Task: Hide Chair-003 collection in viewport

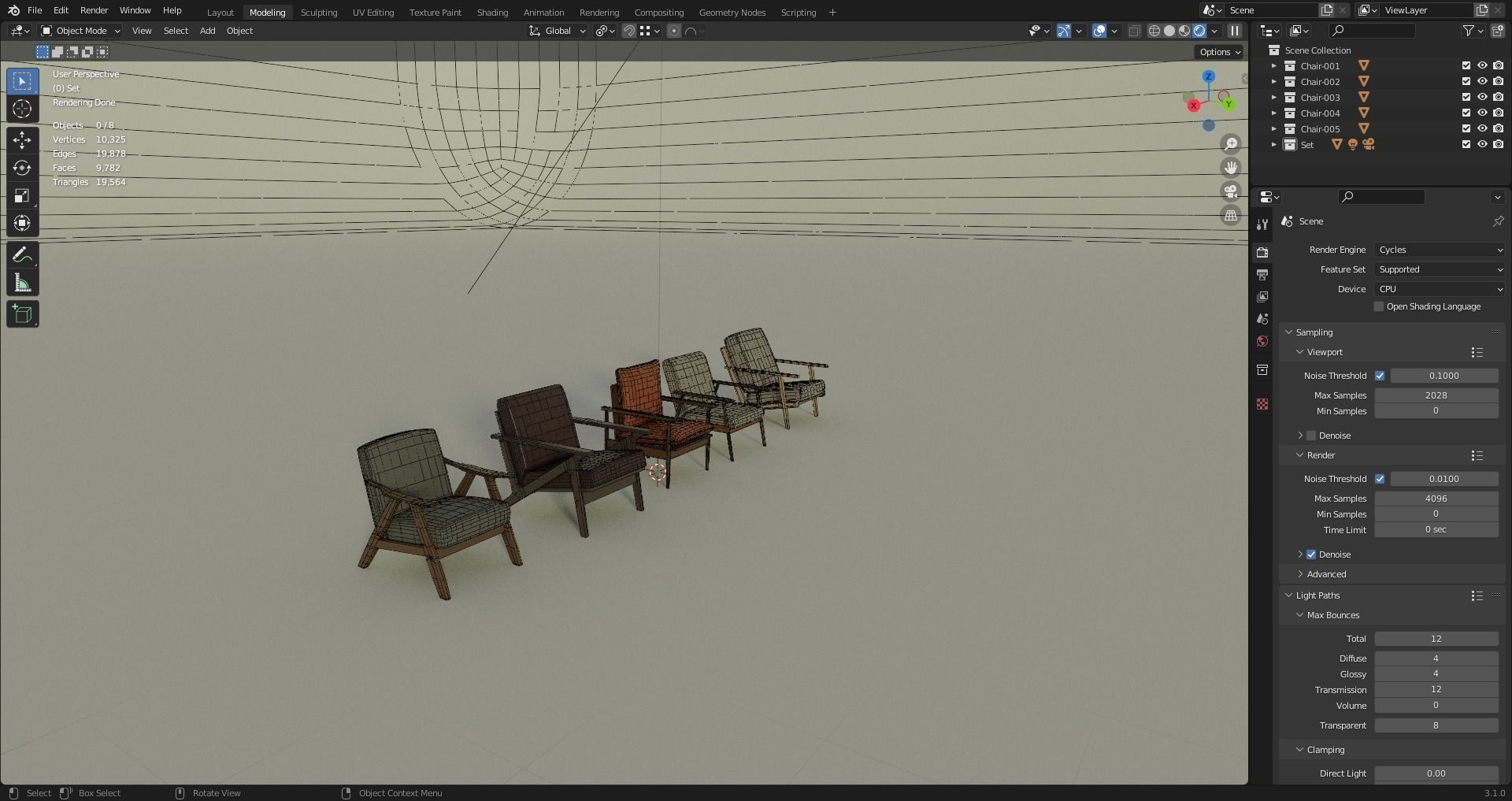Action: [x=1482, y=98]
